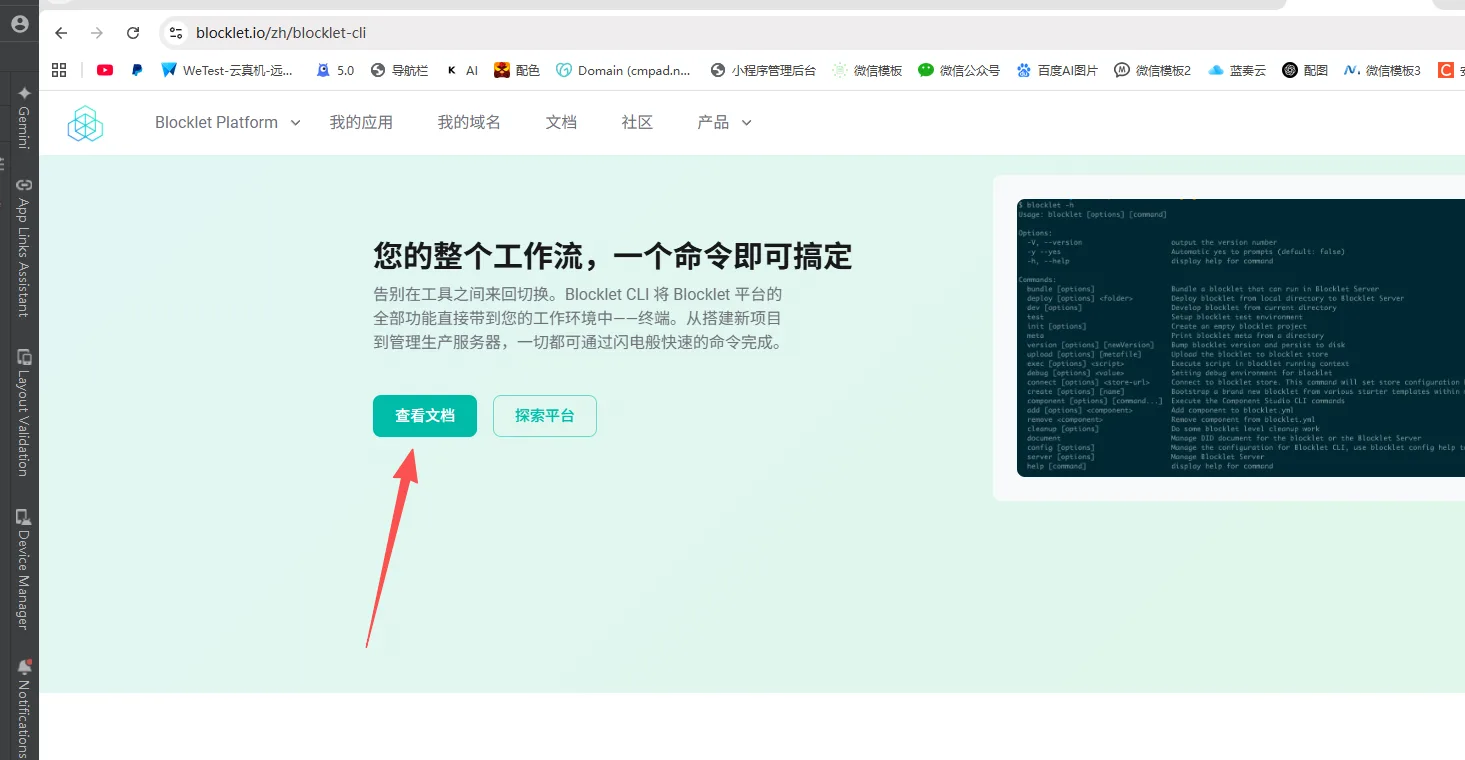Open the Notifications panel
This screenshot has width=1465, height=760.
(24, 708)
